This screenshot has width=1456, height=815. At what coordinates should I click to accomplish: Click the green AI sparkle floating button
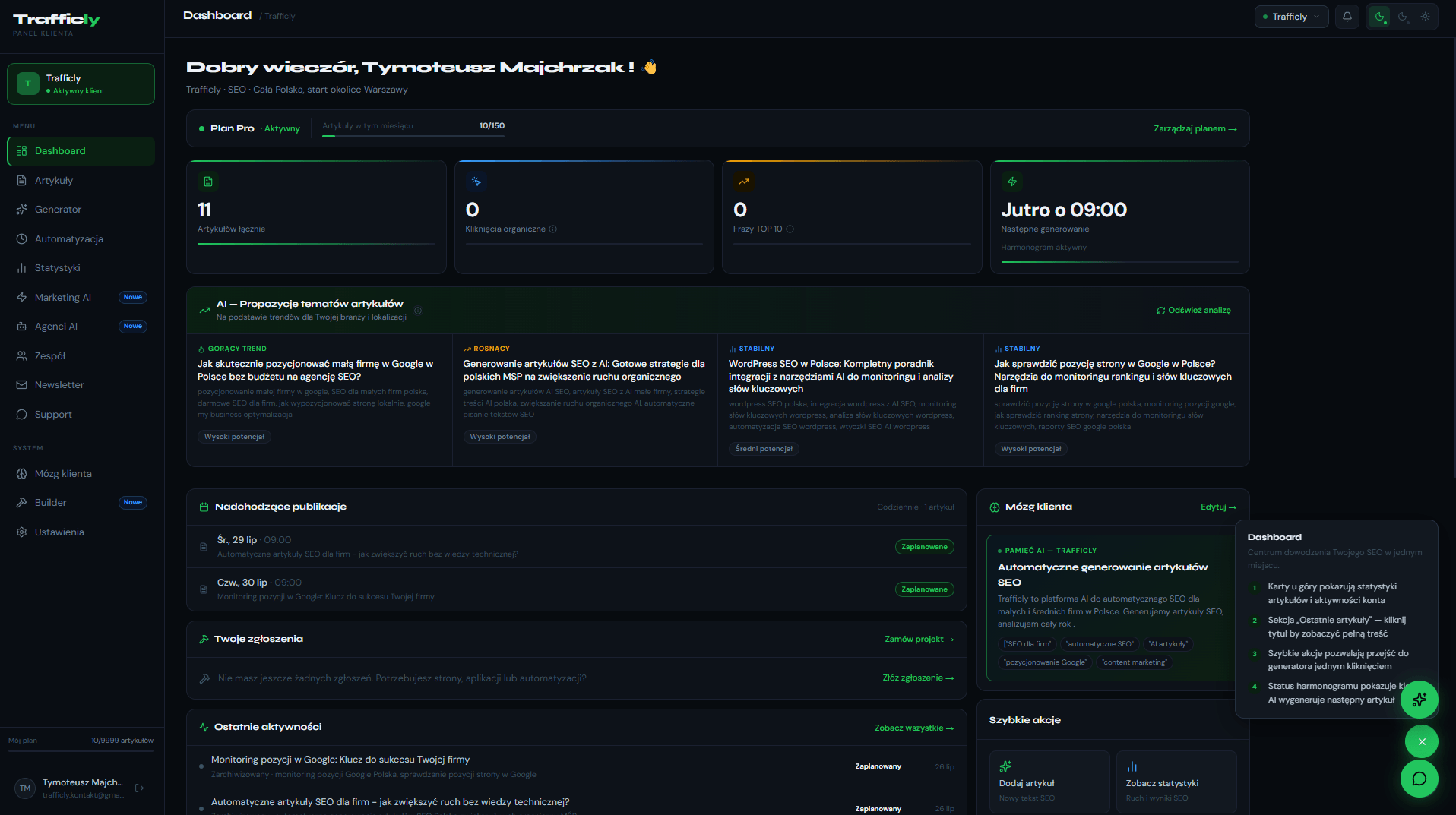tap(1419, 700)
